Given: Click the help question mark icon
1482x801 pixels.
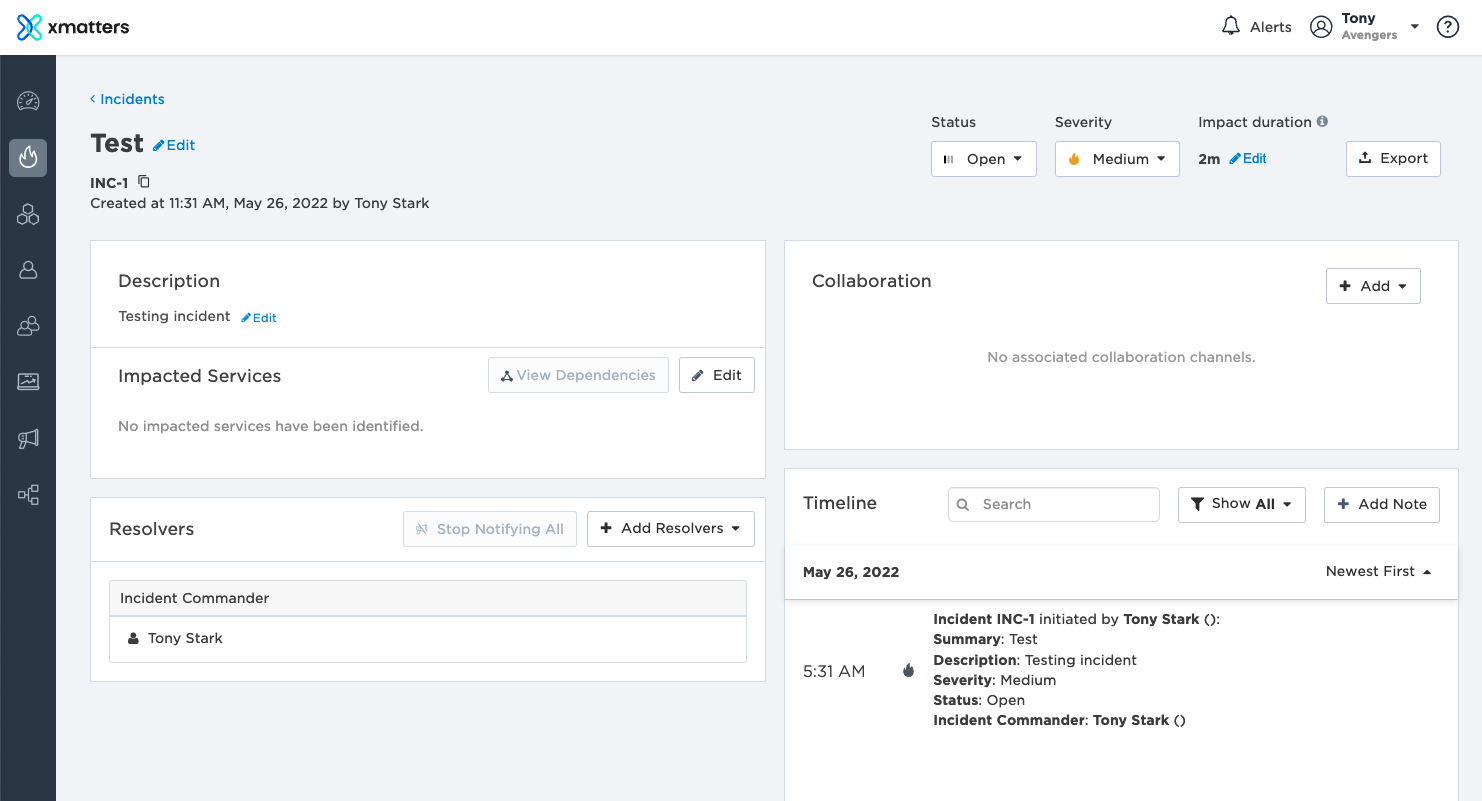Looking at the screenshot, I should pyautogui.click(x=1447, y=27).
